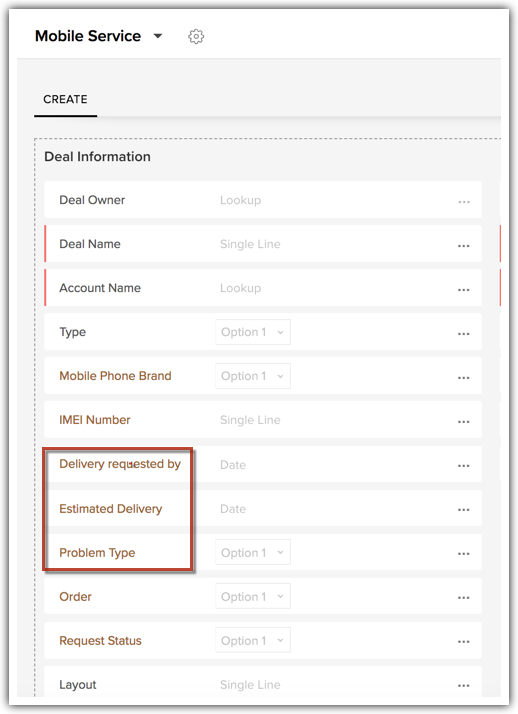This screenshot has width=518, height=714.
Task: Open the more options for IMEI Number
Action: pyautogui.click(x=464, y=422)
